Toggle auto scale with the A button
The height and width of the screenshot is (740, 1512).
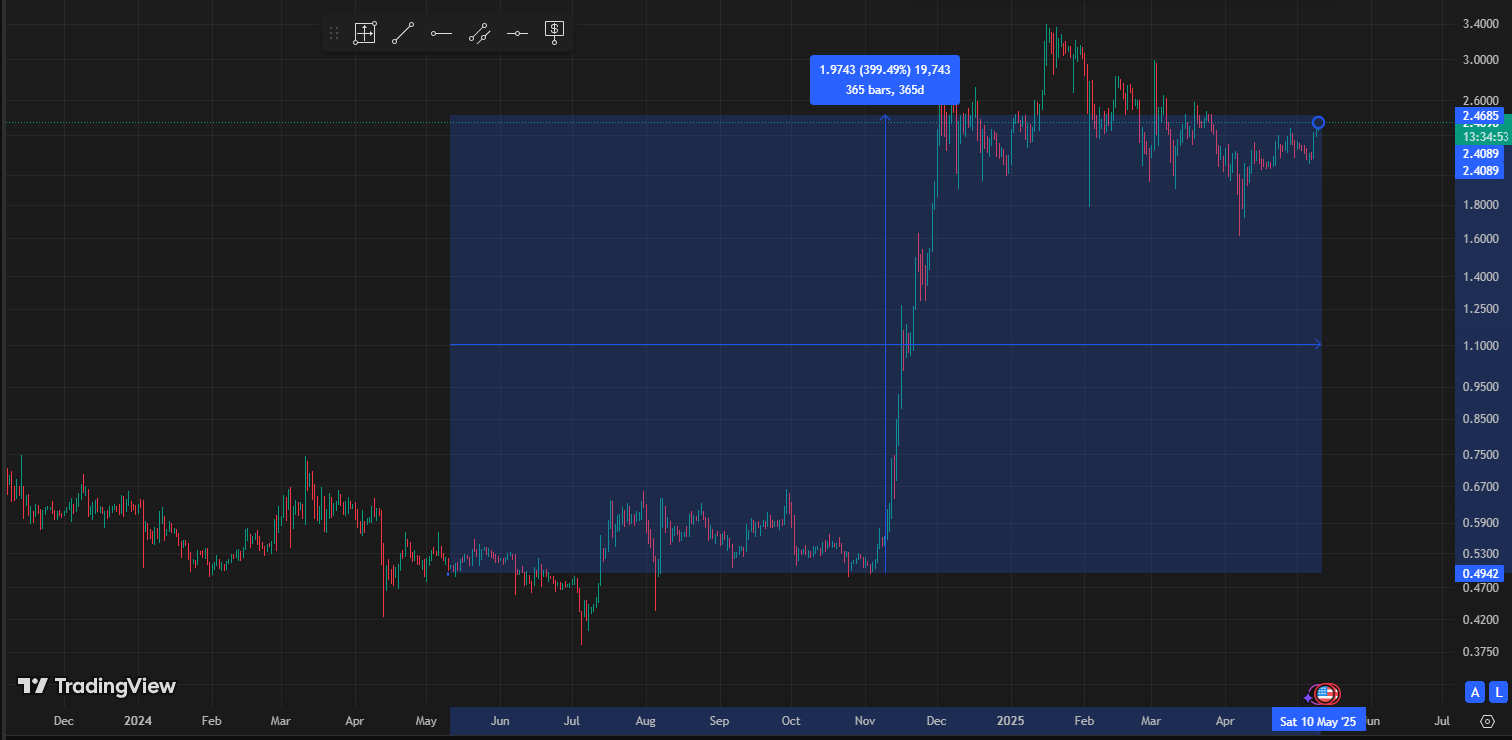tap(1474, 691)
